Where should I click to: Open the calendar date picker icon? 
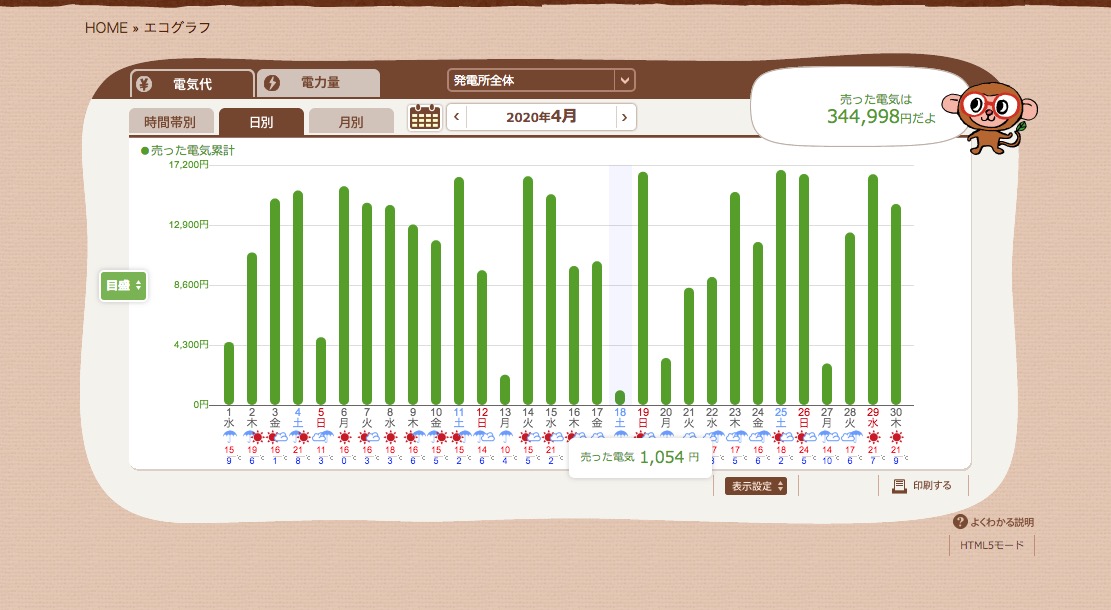[425, 117]
